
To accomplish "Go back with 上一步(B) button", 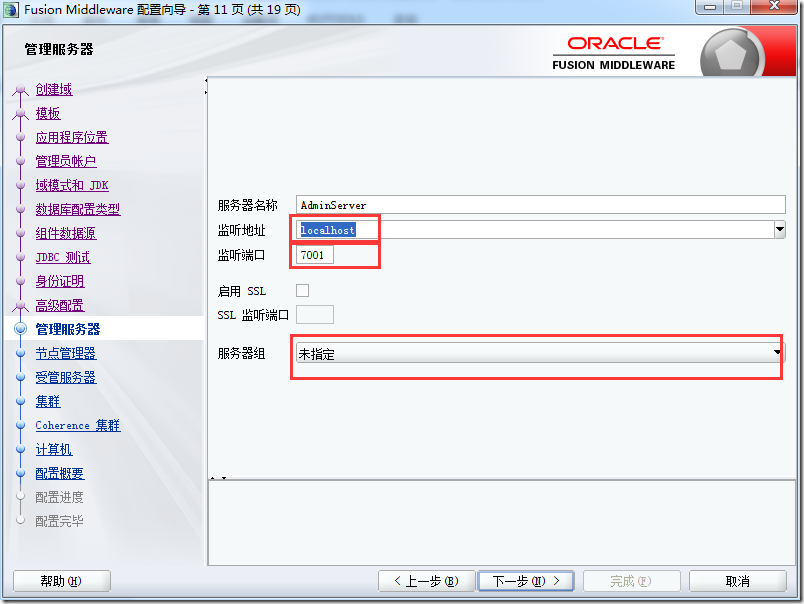I will click(427, 581).
